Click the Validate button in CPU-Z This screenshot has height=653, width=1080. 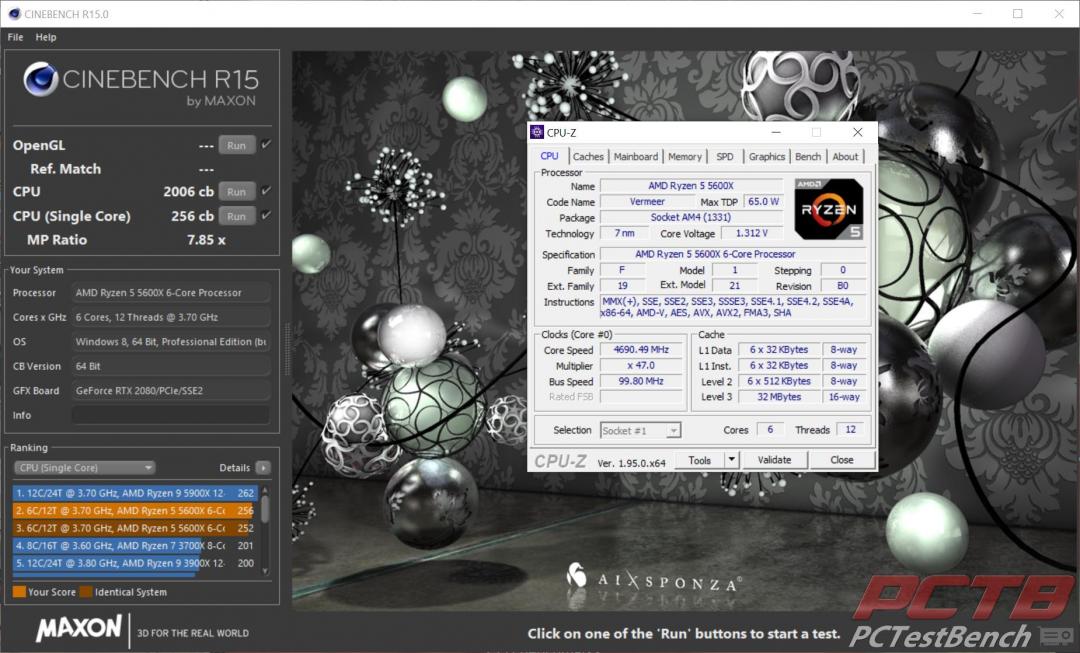tap(774, 460)
